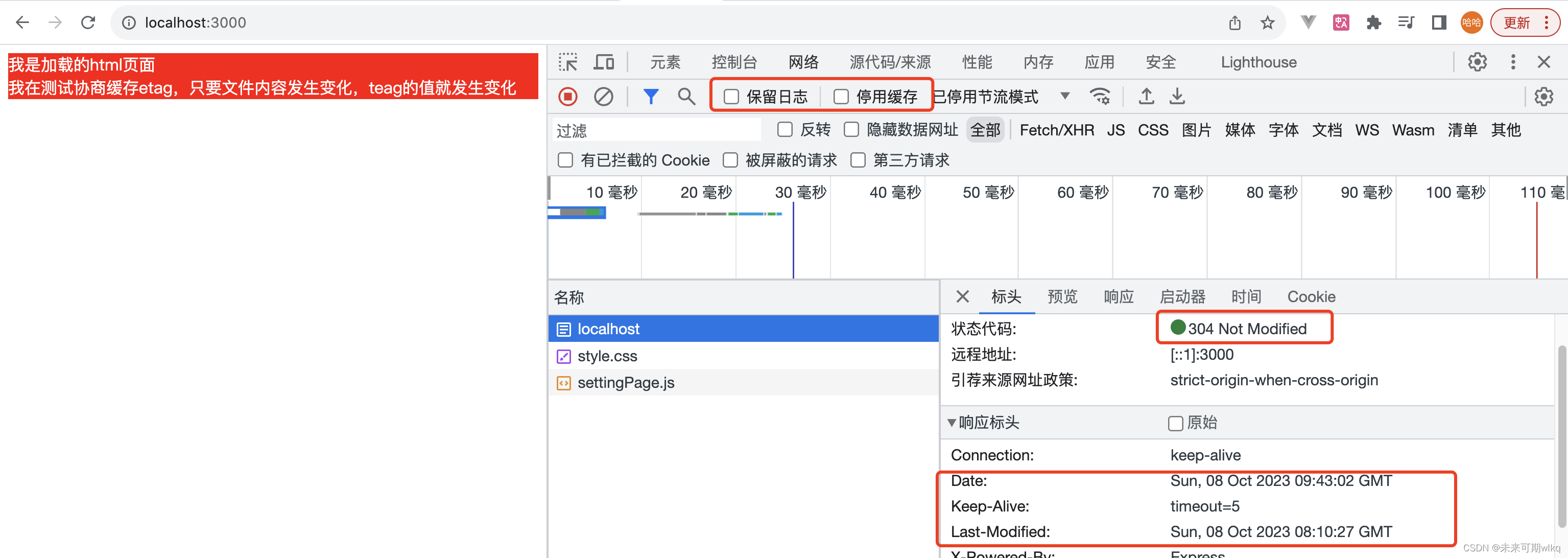
Task: Open the translate extension icon
Action: 1341,23
